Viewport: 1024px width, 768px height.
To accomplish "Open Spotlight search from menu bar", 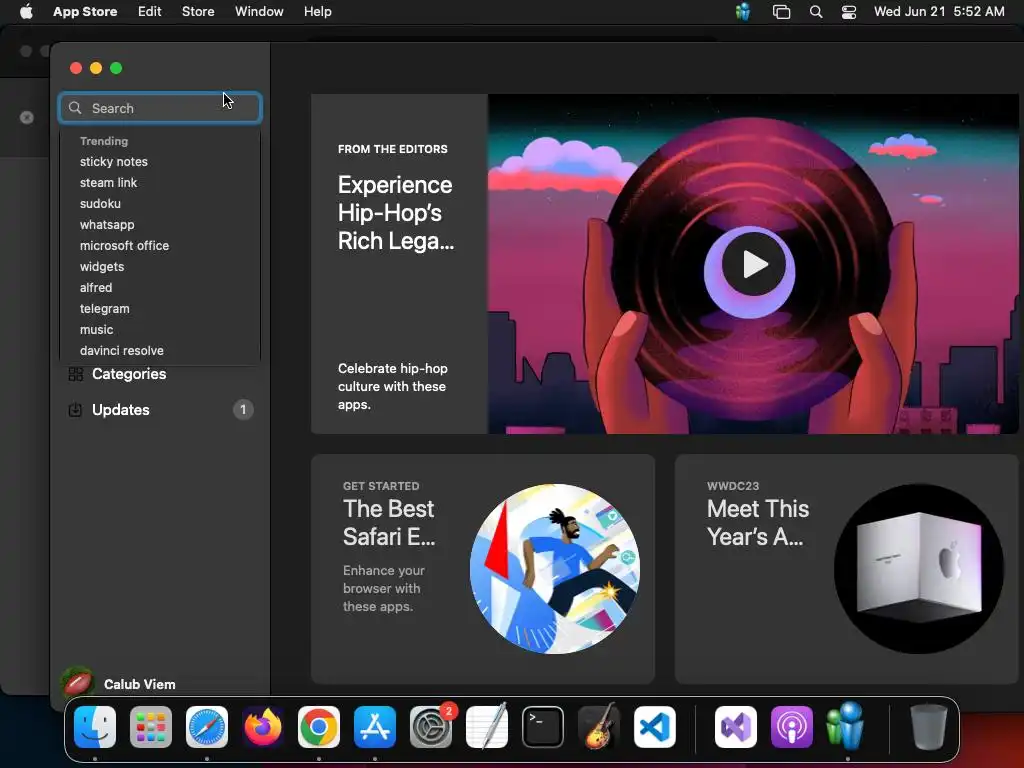I will pos(816,12).
